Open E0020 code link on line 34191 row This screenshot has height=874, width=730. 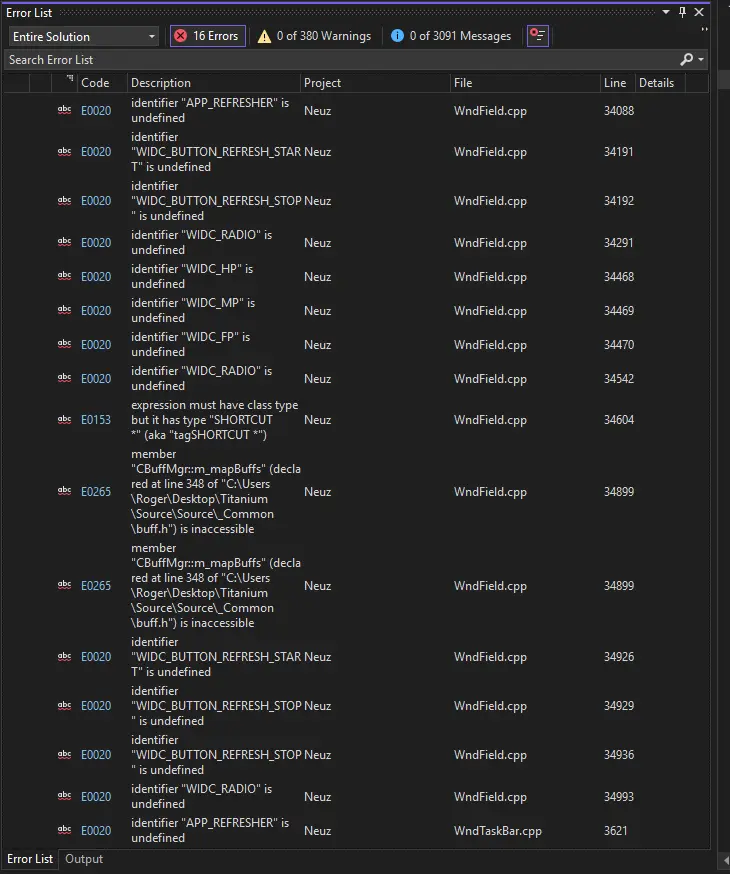(x=96, y=152)
